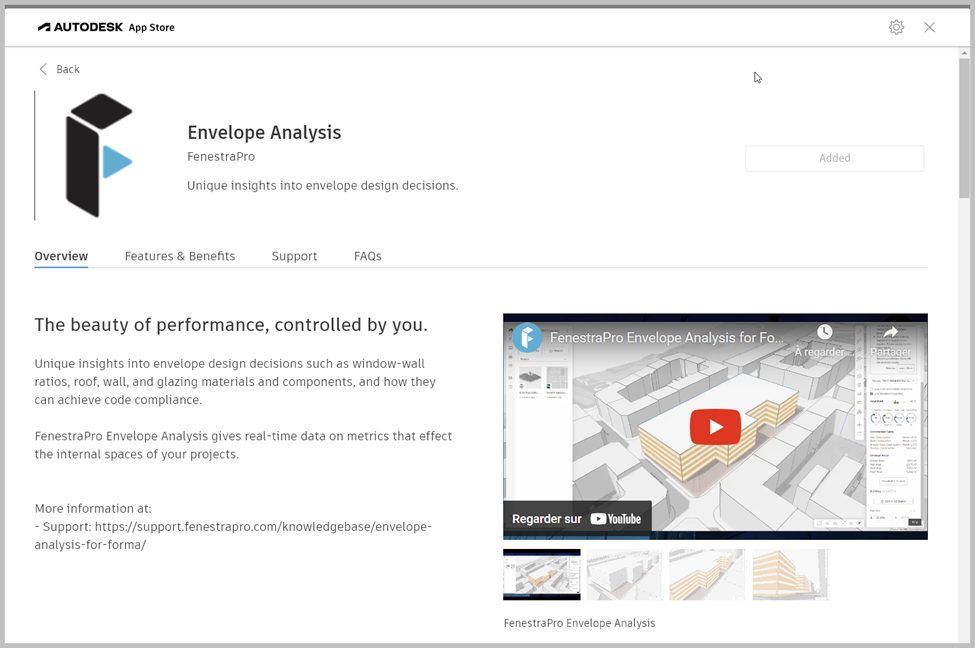Screen dimensions: 975x648
Task: Select the first video preview thumbnail
Action: [x=541, y=575]
